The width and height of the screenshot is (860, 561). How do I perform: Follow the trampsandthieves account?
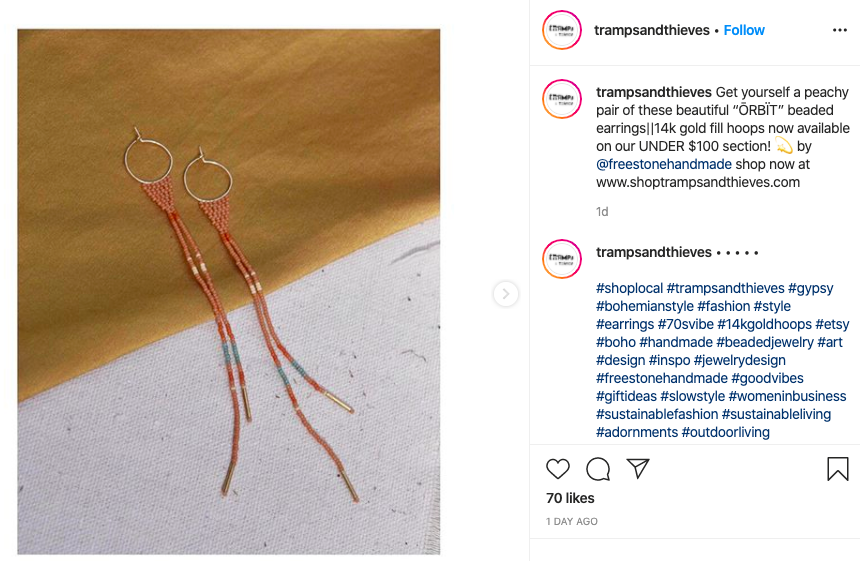click(x=744, y=30)
